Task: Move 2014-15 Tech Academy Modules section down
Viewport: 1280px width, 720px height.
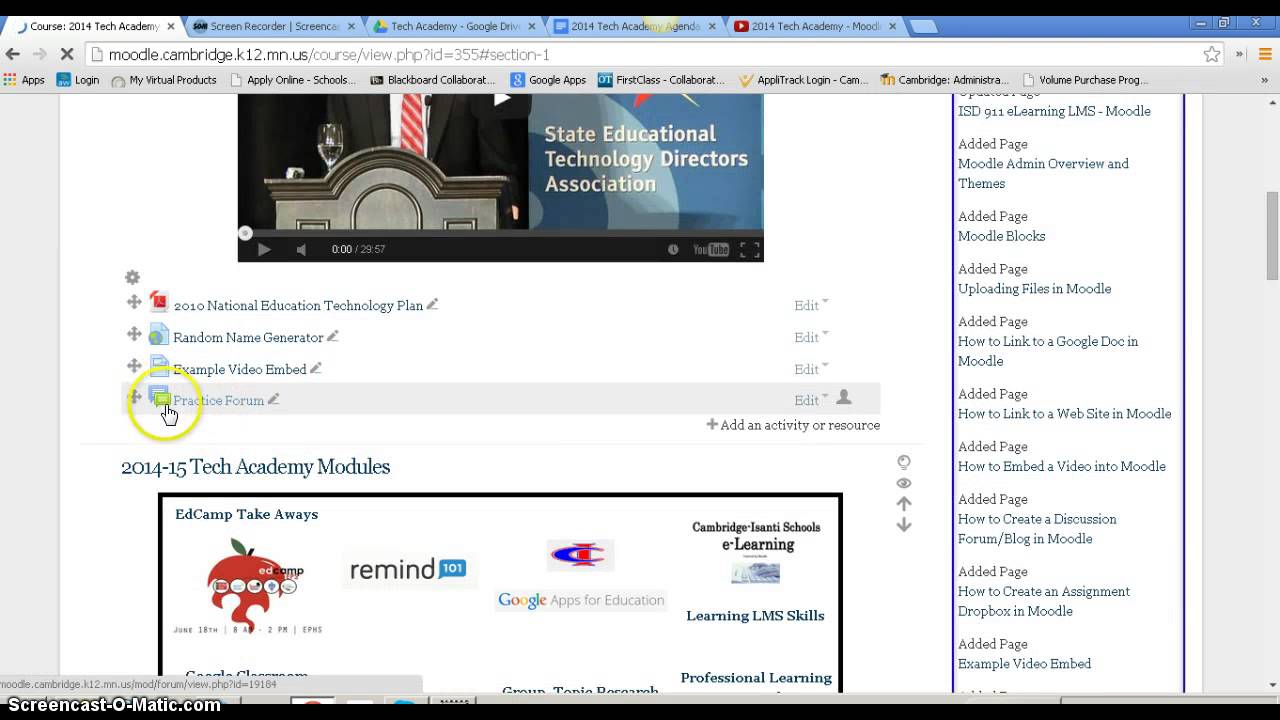Action: 904,525
